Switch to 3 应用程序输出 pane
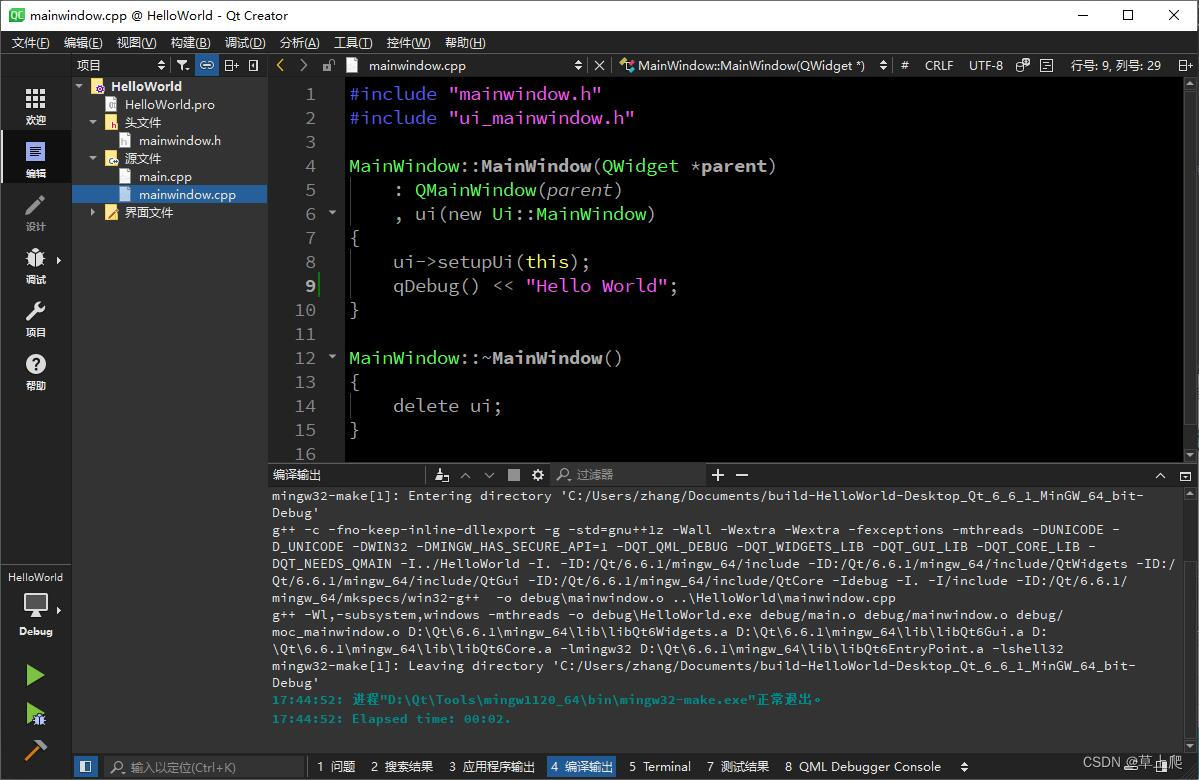Viewport: 1199px width, 780px height. [492, 766]
